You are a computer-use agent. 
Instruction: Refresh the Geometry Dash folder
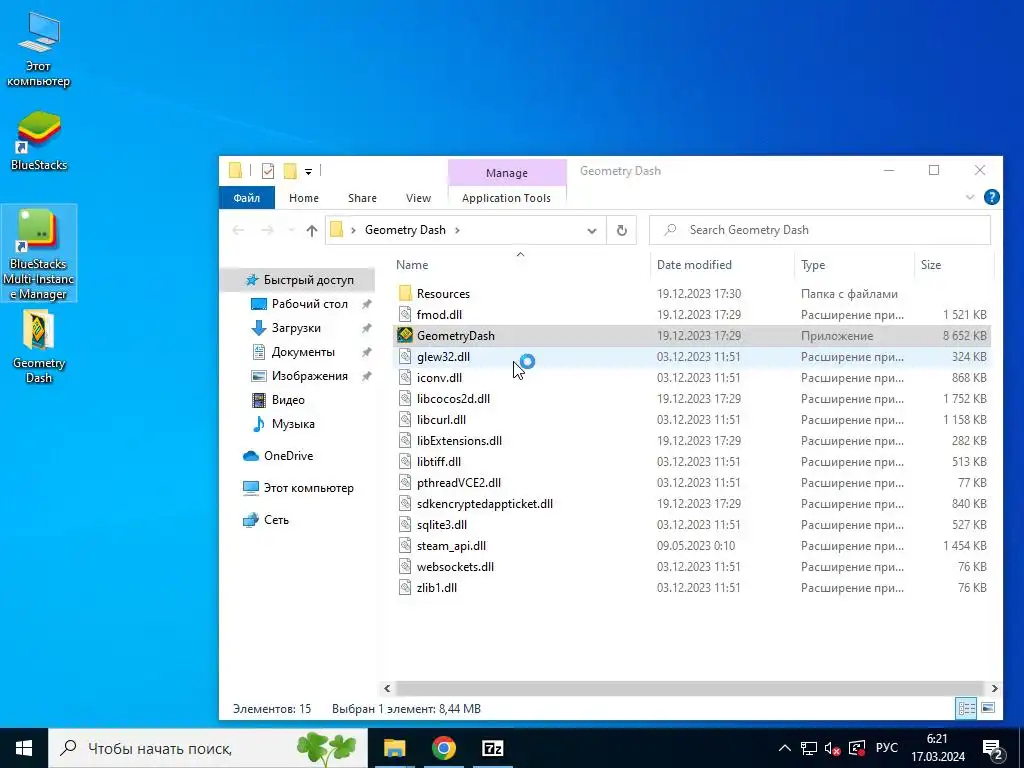pos(622,231)
